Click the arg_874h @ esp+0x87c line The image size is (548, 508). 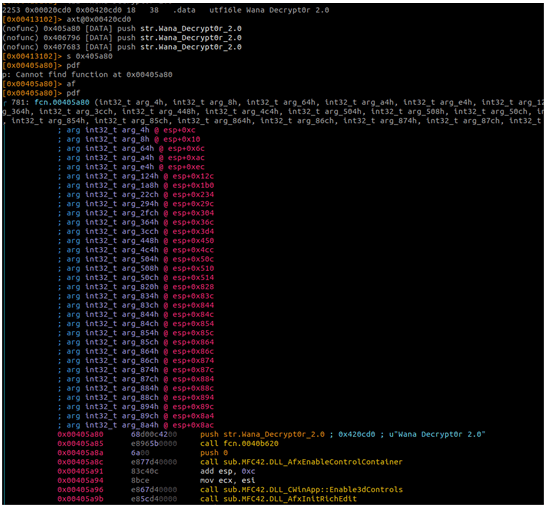(136, 370)
